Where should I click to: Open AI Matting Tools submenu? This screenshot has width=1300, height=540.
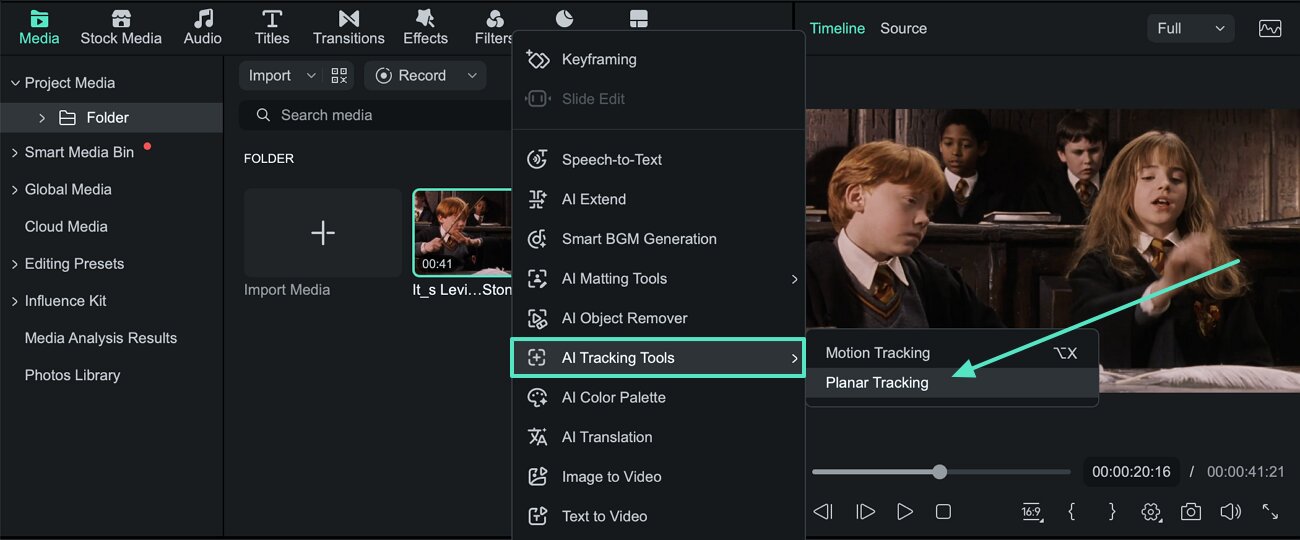[658, 278]
